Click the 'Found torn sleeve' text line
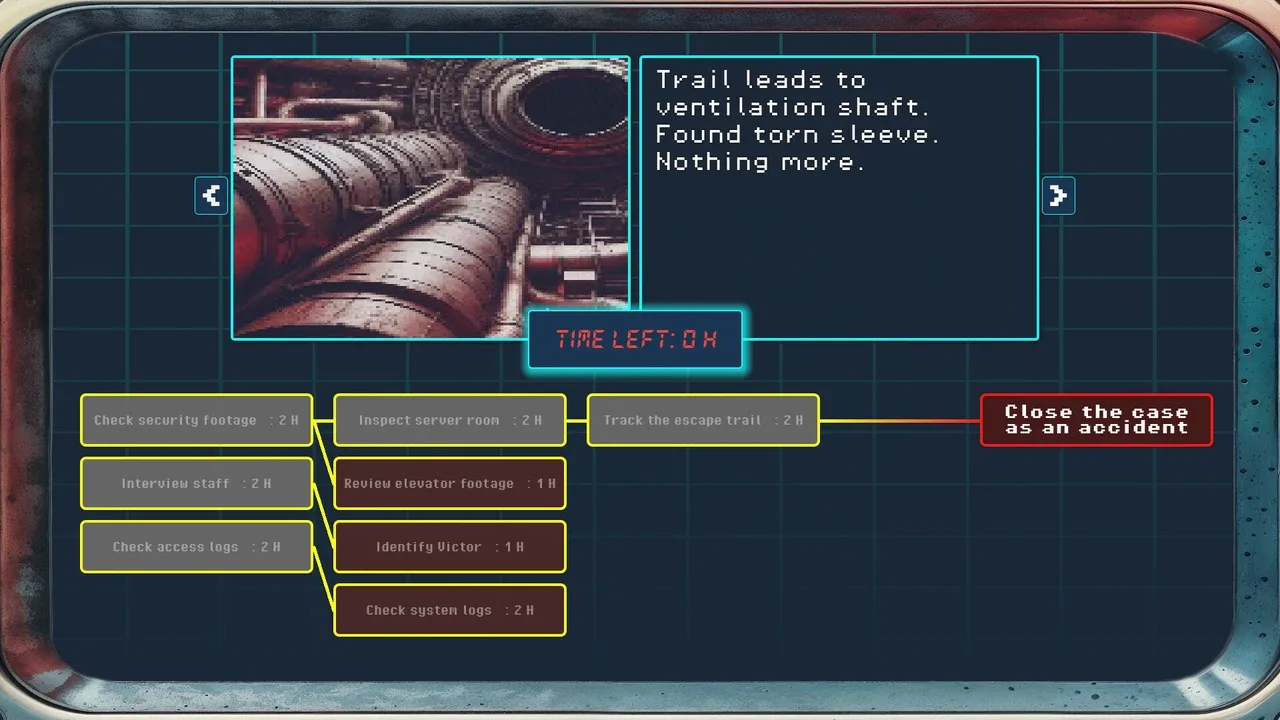Image resolution: width=1280 pixels, height=720 pixels. [x=797, y=135]
